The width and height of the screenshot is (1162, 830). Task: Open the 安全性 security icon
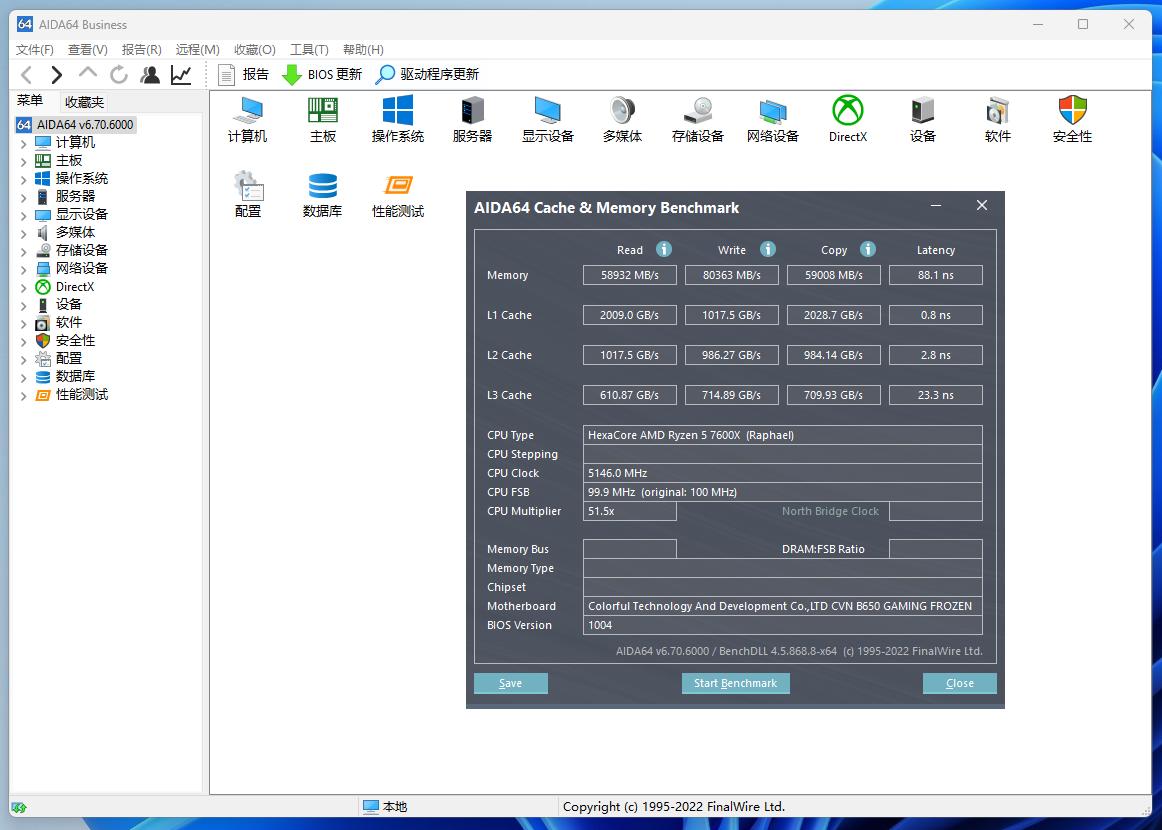coord(1072,119)
